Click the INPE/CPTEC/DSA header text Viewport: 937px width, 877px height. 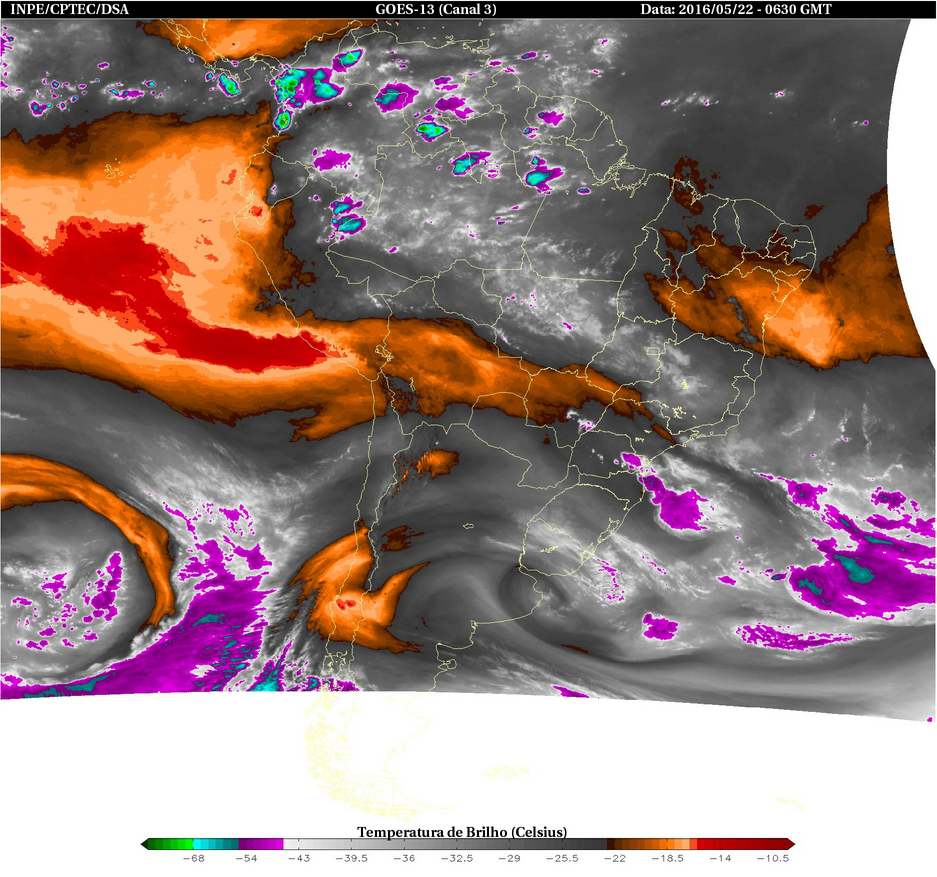pos(69,10)
